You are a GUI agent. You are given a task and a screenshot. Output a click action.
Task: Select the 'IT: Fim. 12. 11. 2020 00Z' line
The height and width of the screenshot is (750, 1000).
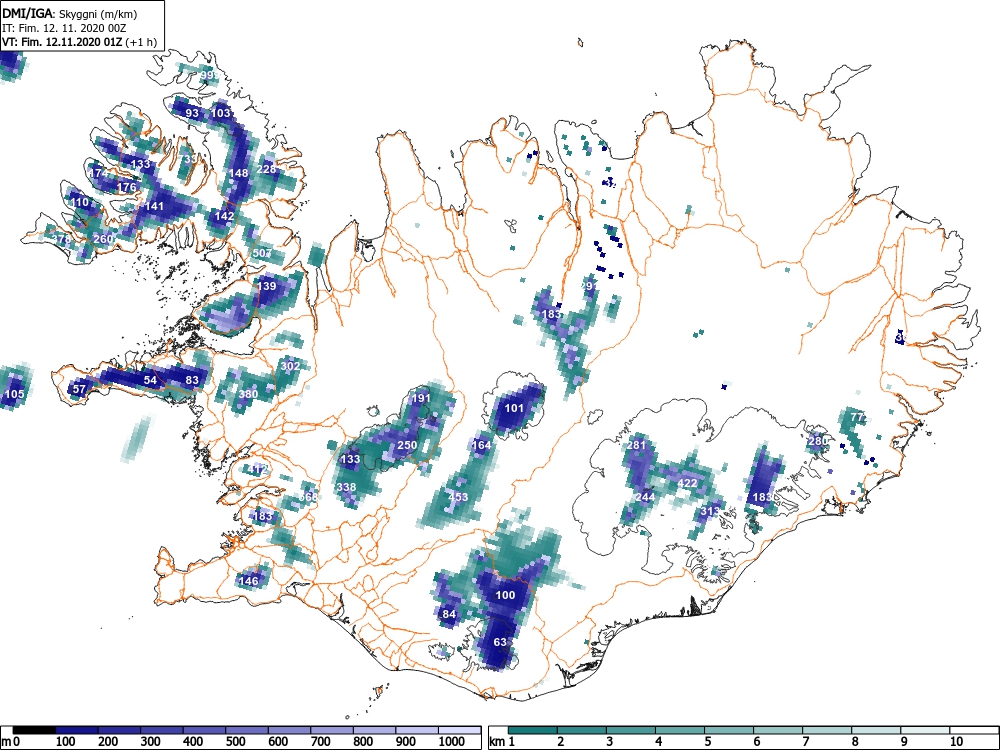(64, 28)
